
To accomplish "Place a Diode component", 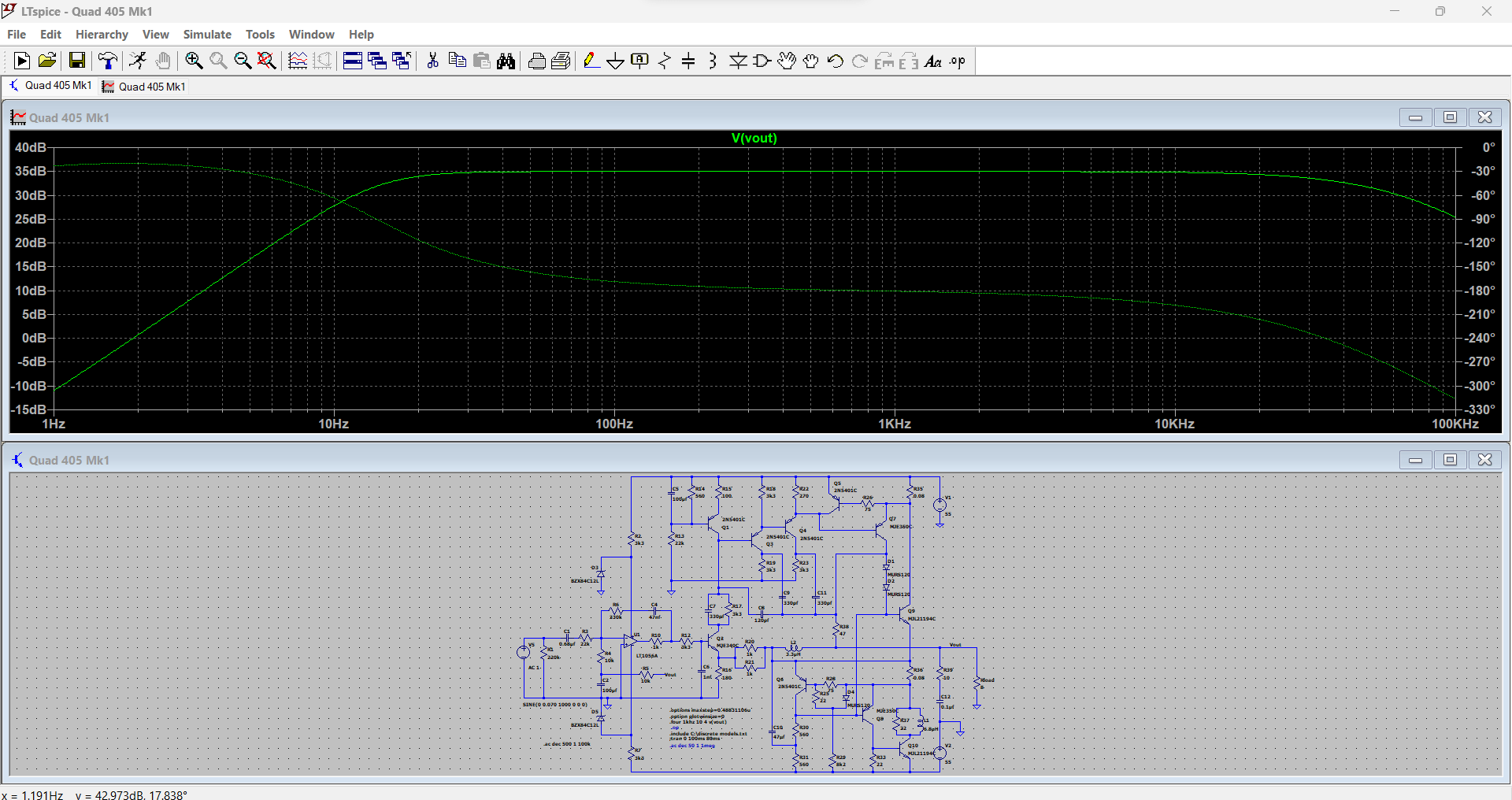I will (738, 61).
